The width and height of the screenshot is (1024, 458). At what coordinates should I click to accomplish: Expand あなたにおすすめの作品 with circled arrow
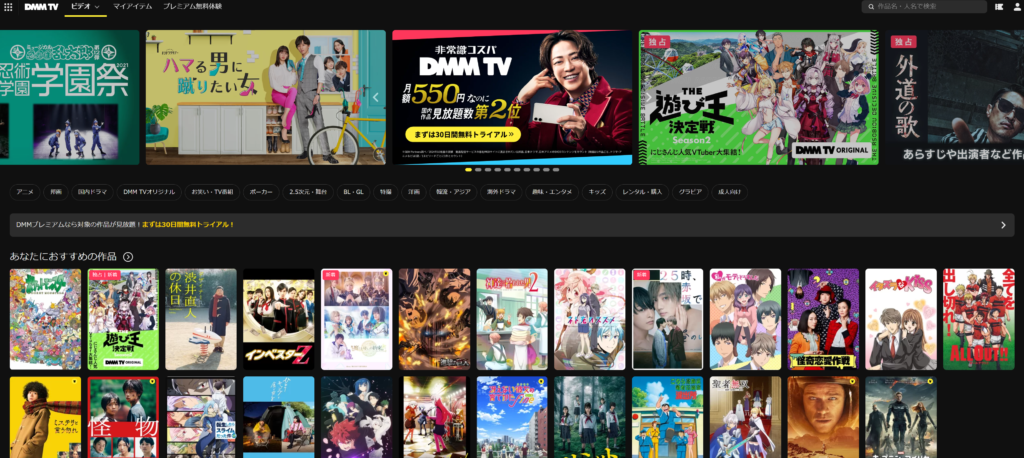(x=128, y=257)
